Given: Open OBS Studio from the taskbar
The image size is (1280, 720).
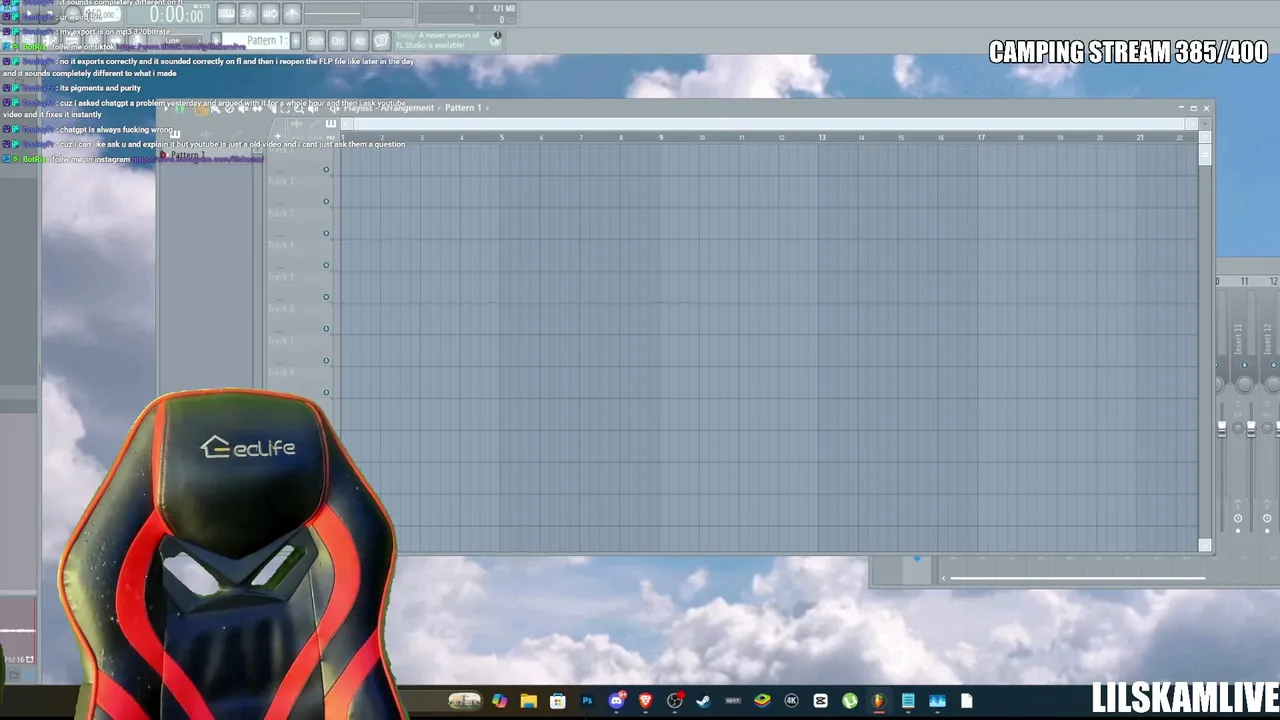Looking at the screenshot, I should 675,701.
